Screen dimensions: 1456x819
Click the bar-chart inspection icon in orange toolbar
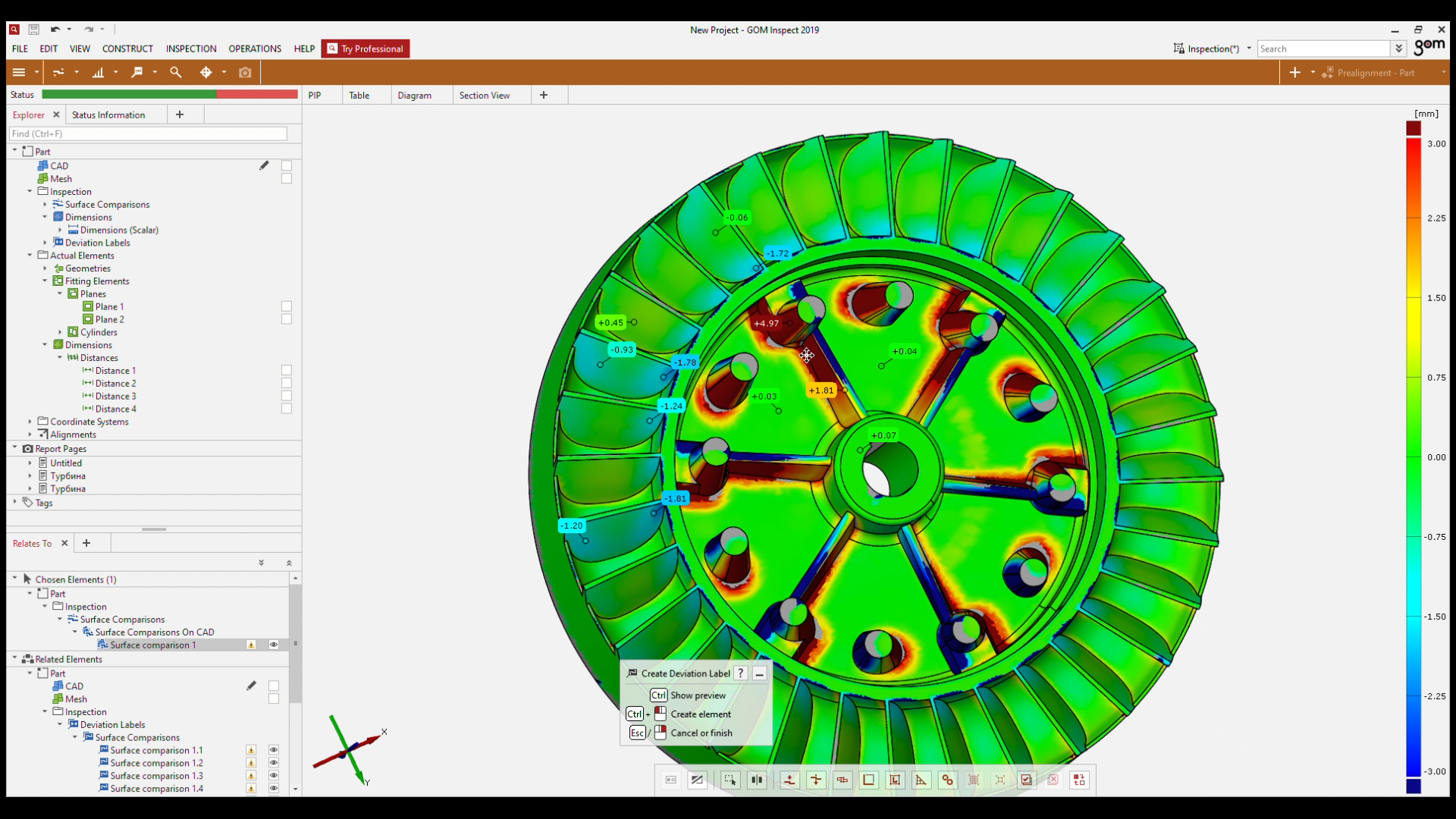coord(98,72)
